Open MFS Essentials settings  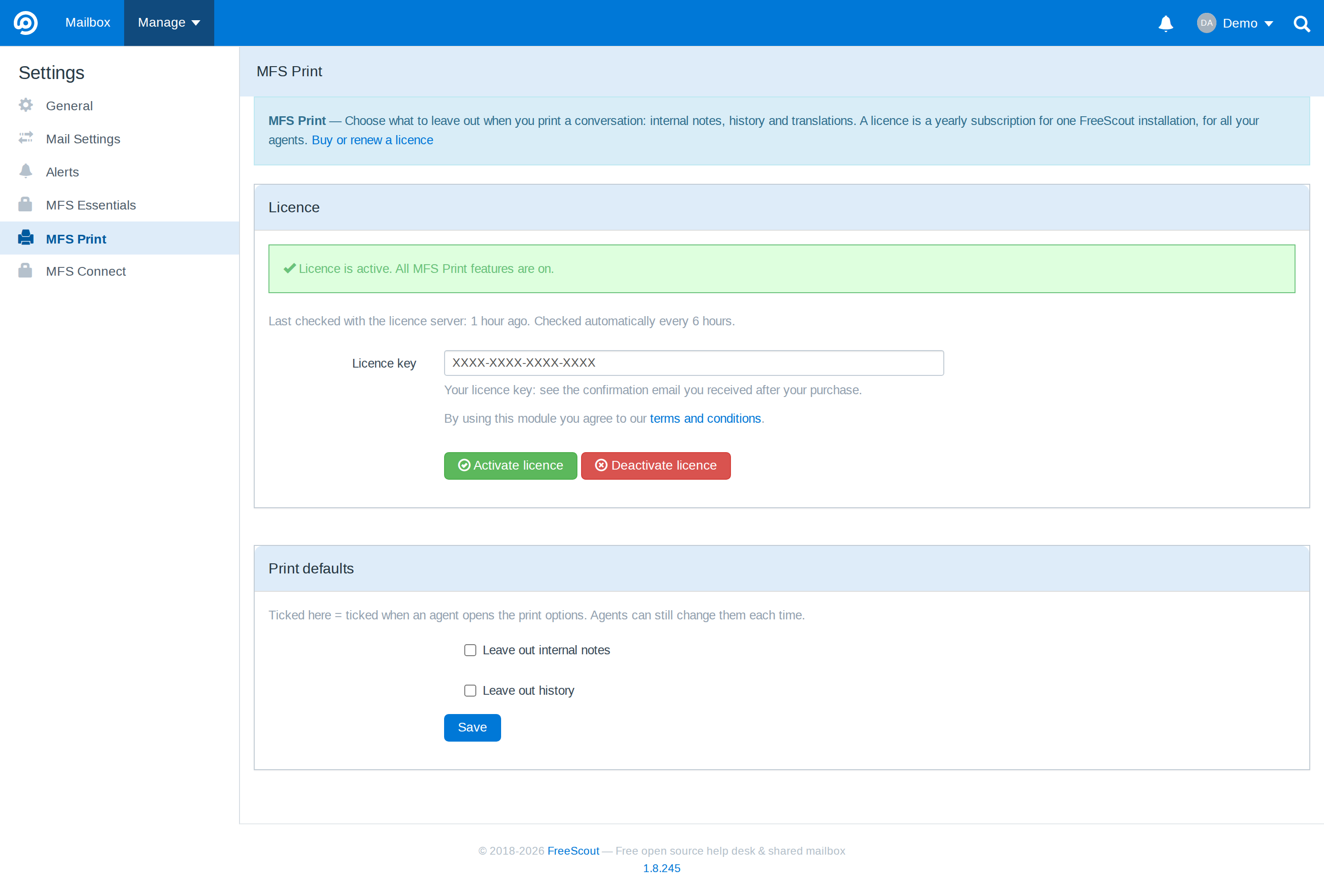[x=120, y=205]
